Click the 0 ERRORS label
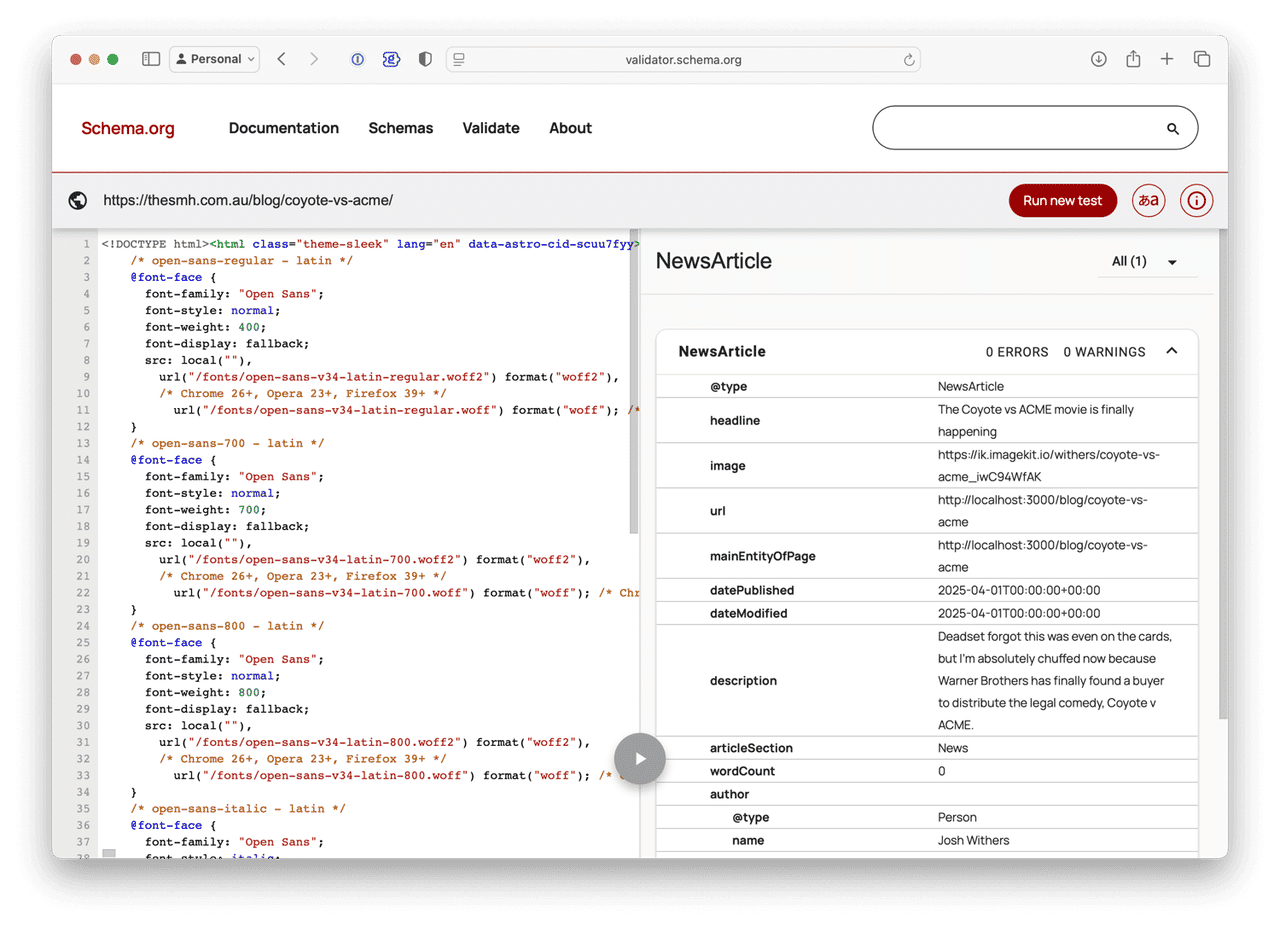The image size is (1280, 927). pyautogui.click(x=1017, y=352)
